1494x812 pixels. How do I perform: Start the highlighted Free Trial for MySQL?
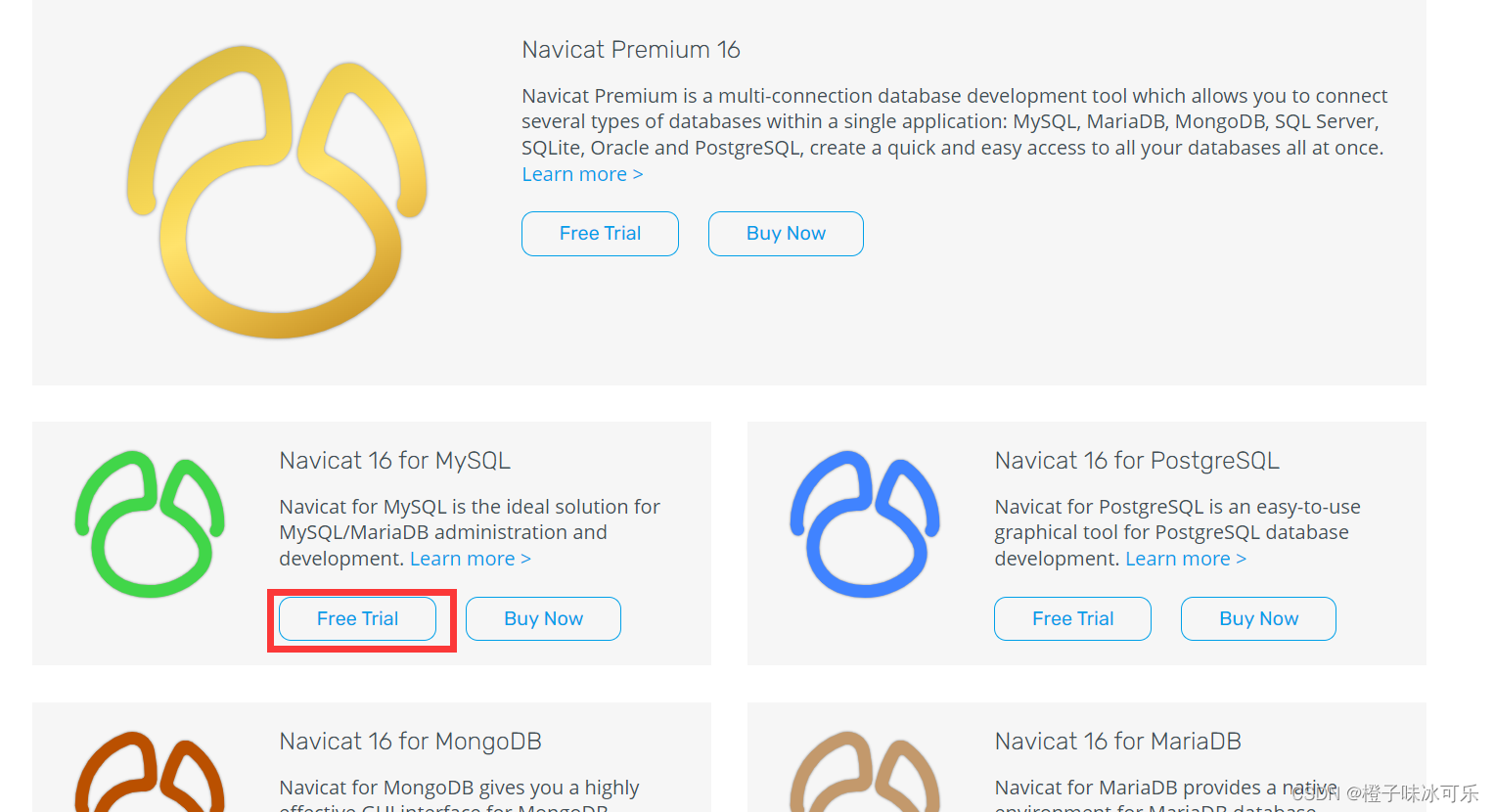[x=356, y=618]
